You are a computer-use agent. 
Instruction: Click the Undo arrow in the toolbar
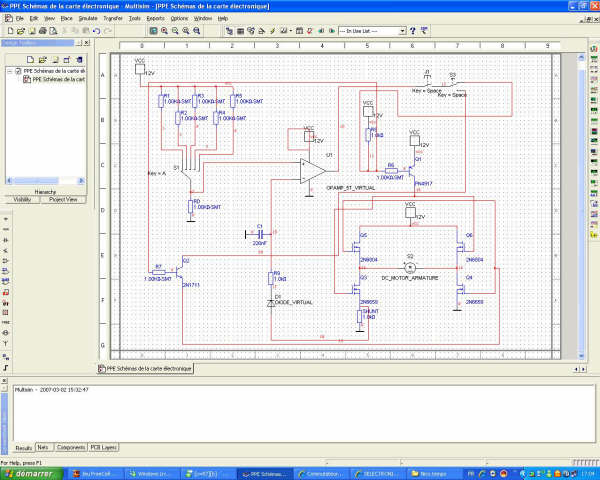pos(96,31)
